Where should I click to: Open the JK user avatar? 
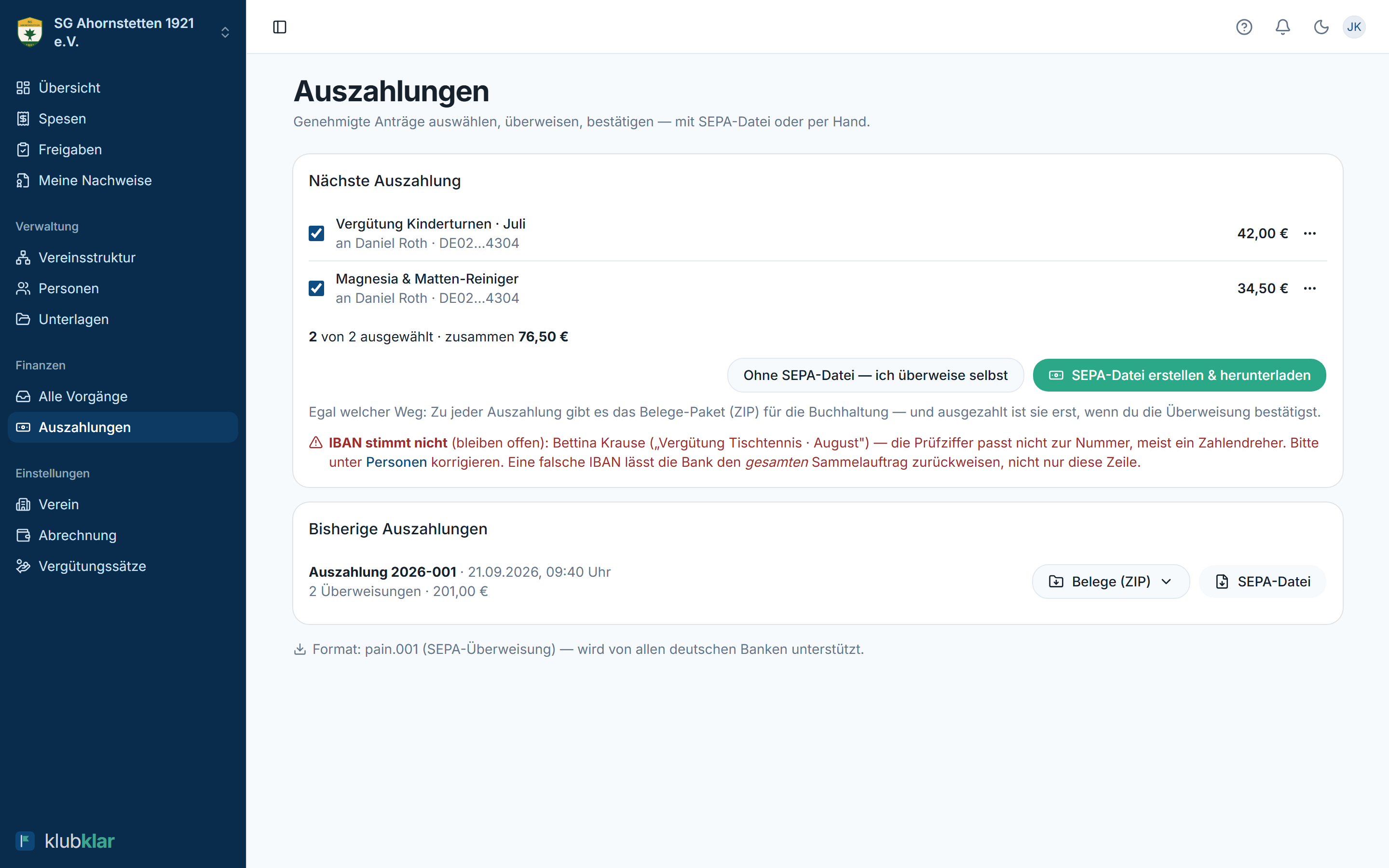click(x=1354, y=27)
